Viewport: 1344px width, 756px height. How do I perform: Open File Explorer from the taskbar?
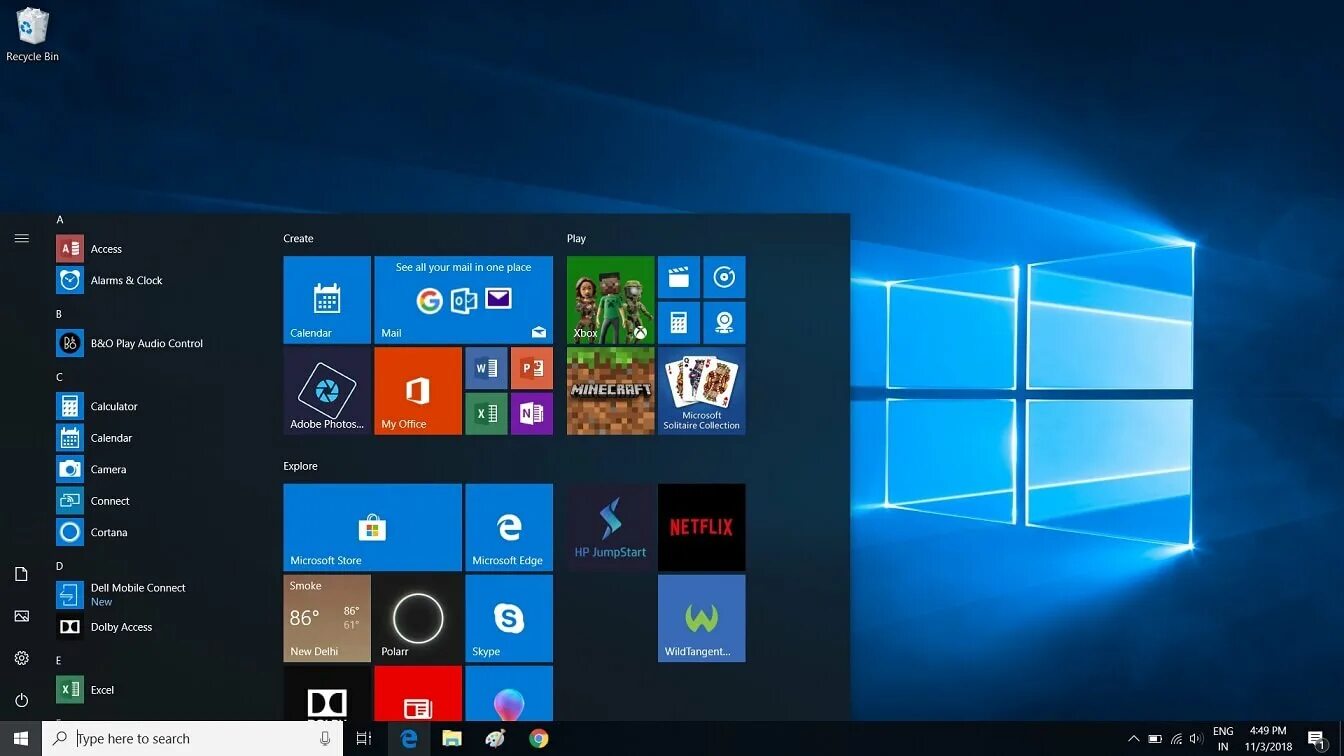(x=452, y=739)
